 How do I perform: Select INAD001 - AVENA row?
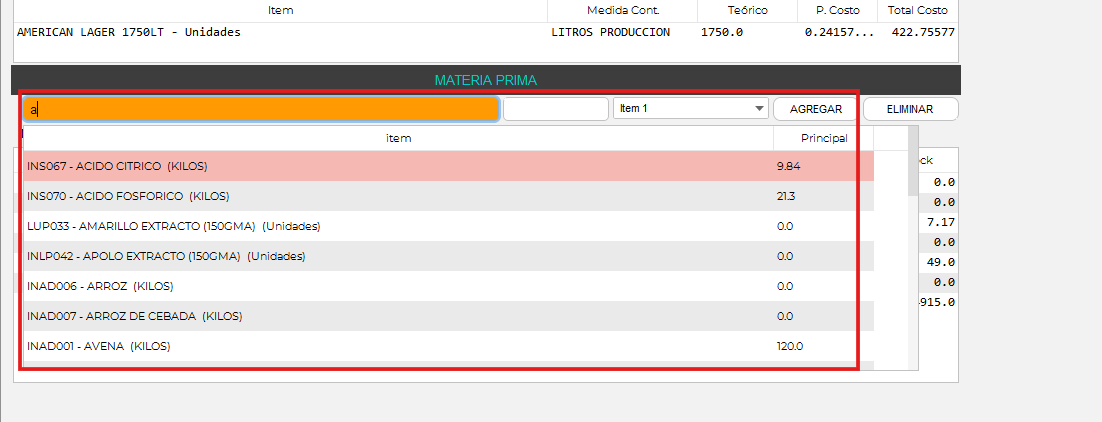pos(400,346)
